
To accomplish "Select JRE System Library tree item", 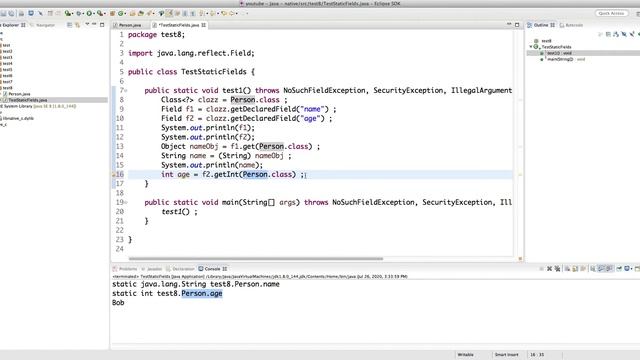I will [x=38, y=106].
